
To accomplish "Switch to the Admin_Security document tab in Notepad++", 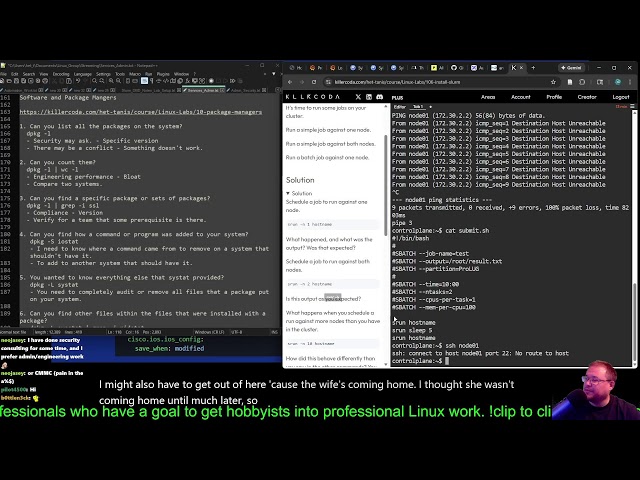I will coord(246,90).
